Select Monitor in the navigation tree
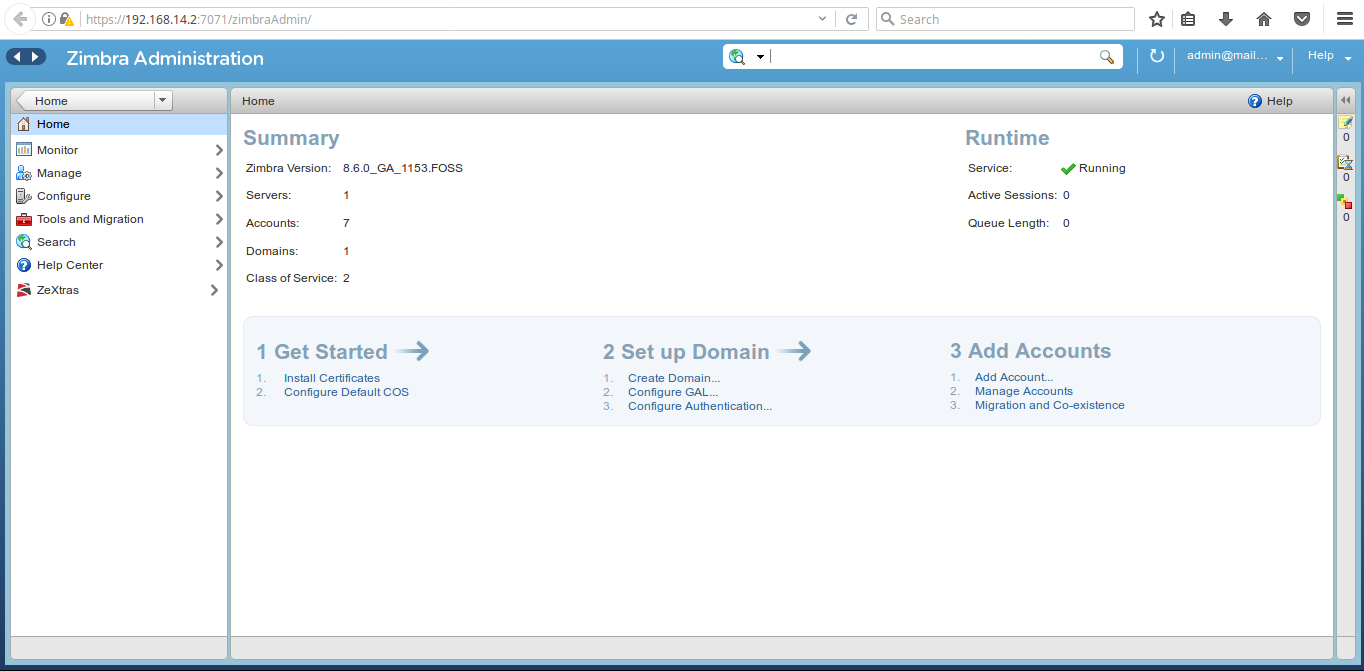The image size is (1364, 671). coord(119,150)
